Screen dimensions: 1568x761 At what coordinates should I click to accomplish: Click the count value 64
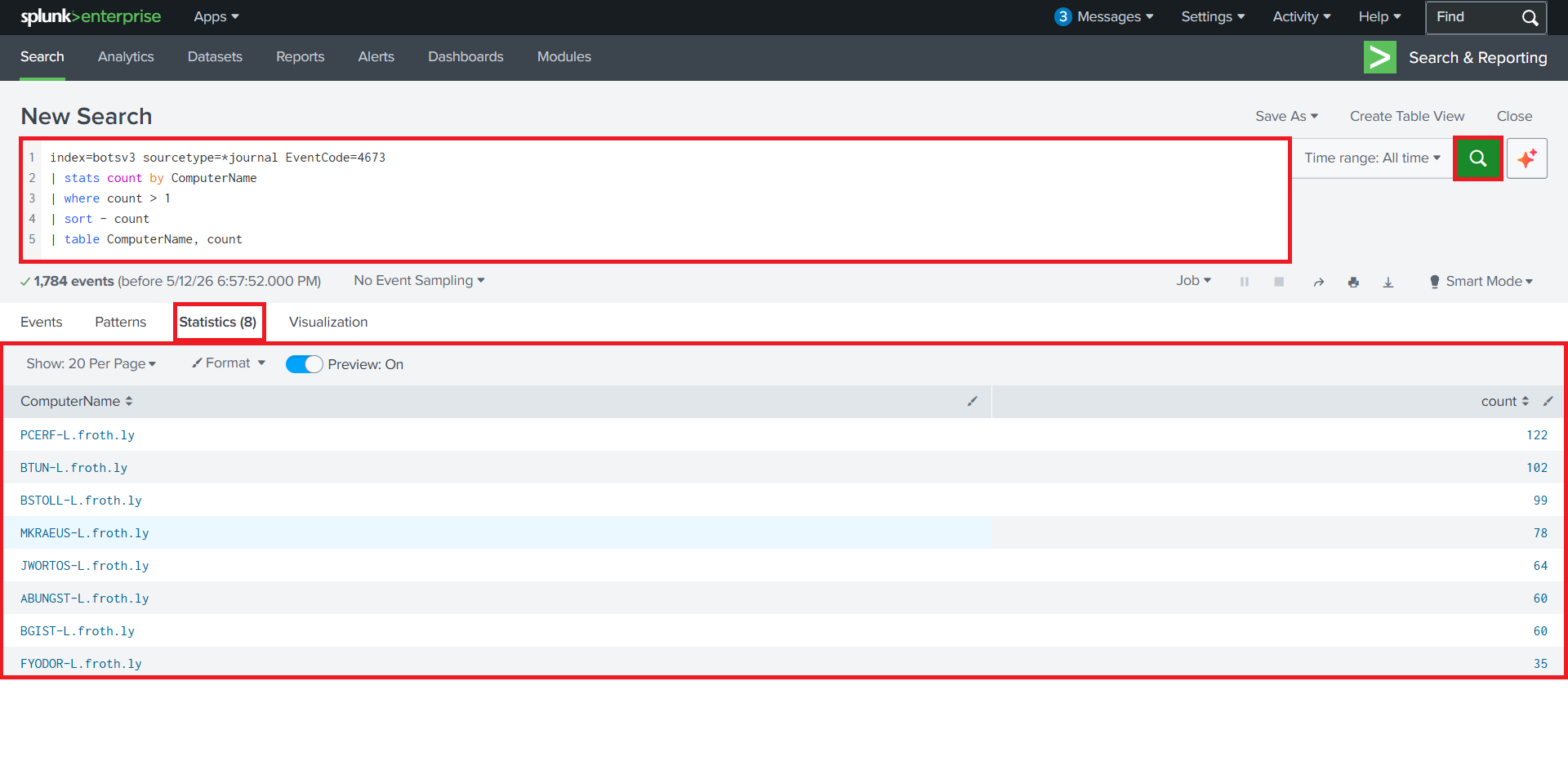coord(1540,566)
